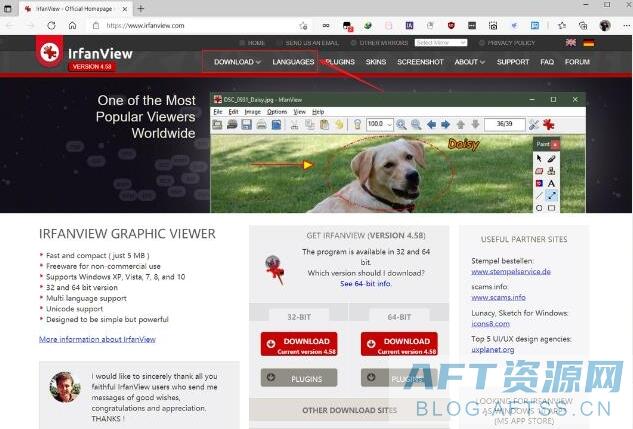The width and height of the screenshot is (633, 429).
Task: Click OTHER DOWNLOAD SITES button
Action: [x=349, y=410]
